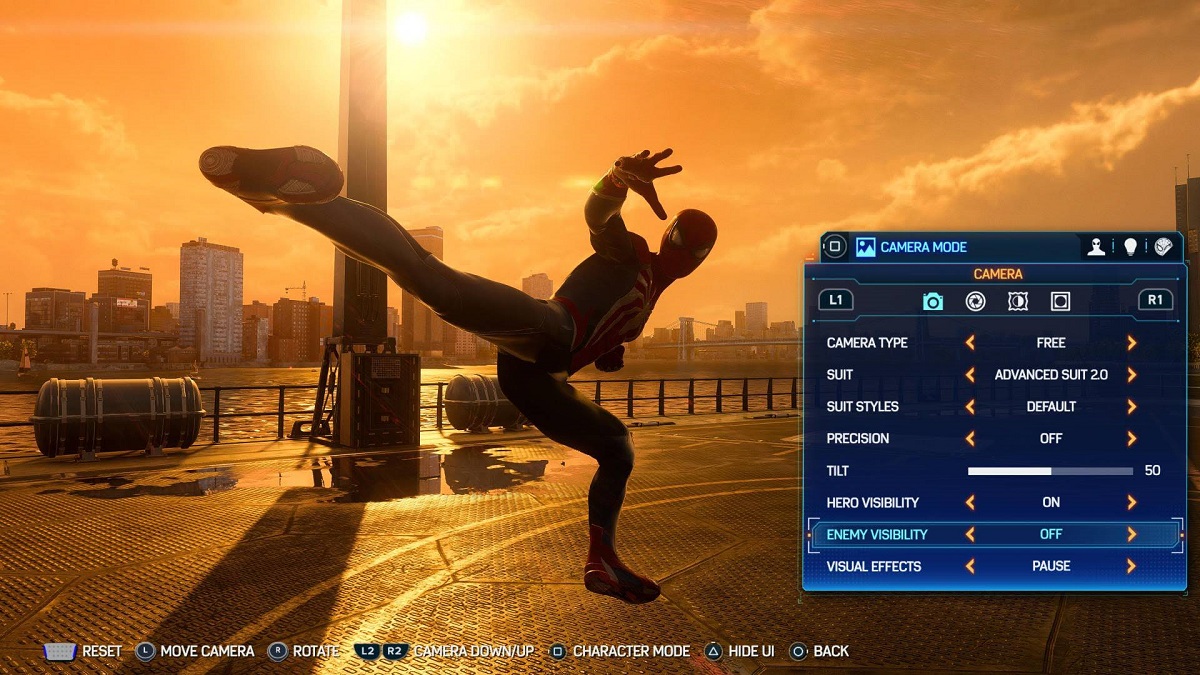Open the frame overlay settings tab
The width and height of the screenshot is (1200, 675).
1060,301
